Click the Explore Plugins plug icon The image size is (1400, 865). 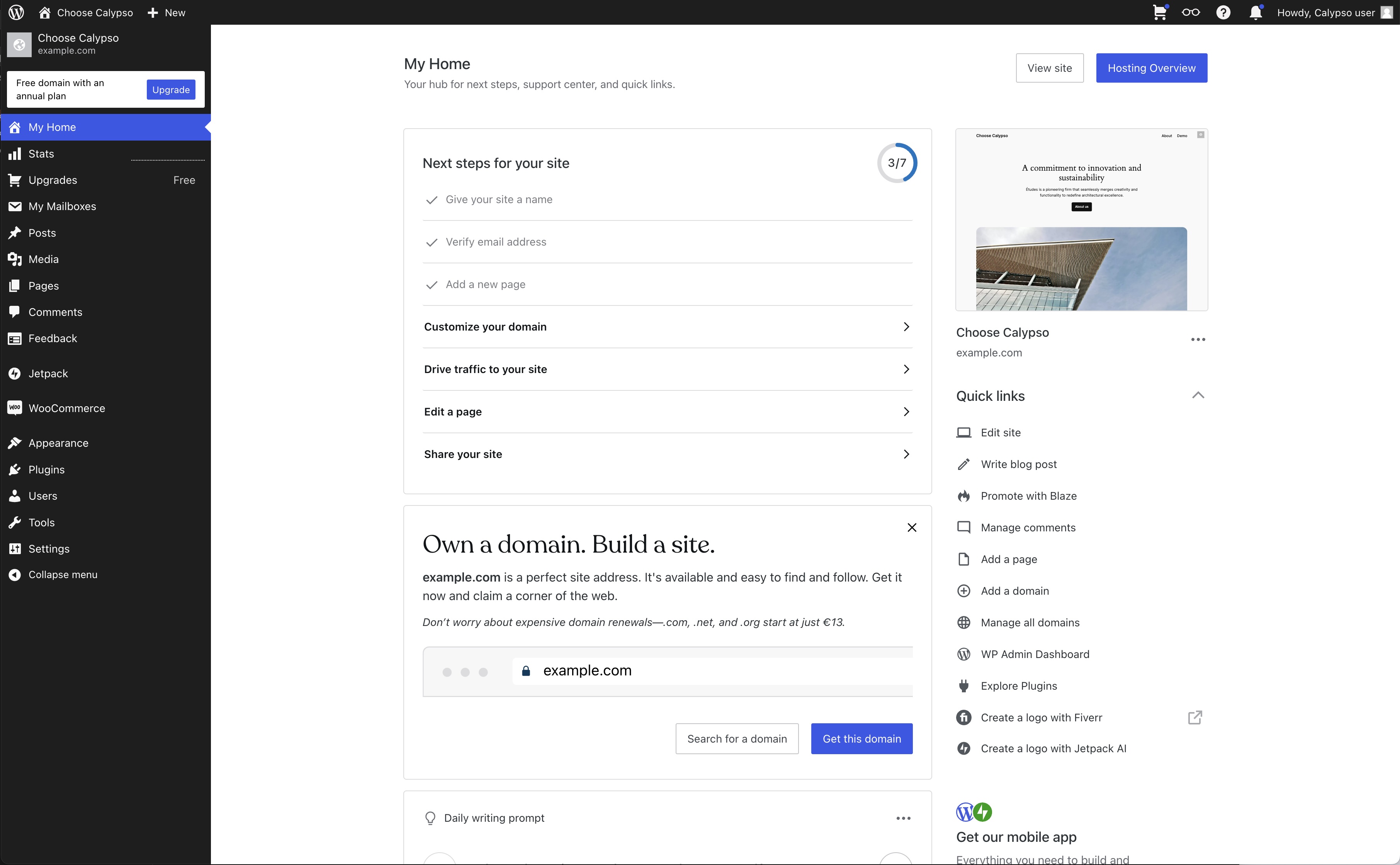pos(963,686)
